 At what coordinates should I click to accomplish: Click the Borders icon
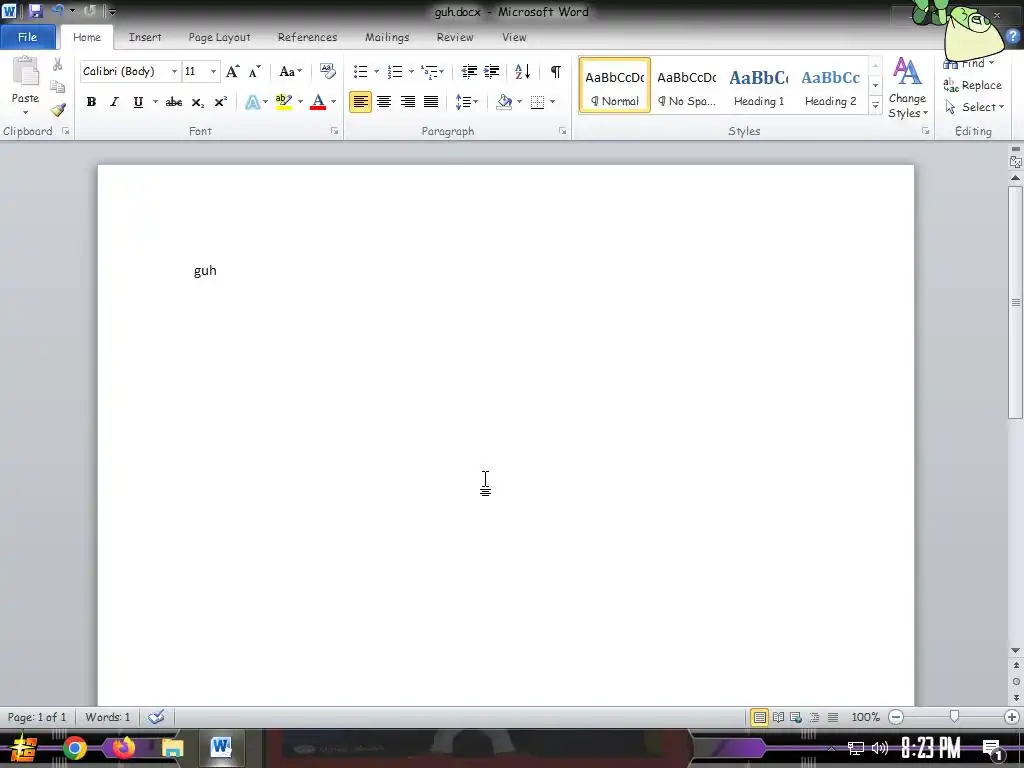pos(537,102)
